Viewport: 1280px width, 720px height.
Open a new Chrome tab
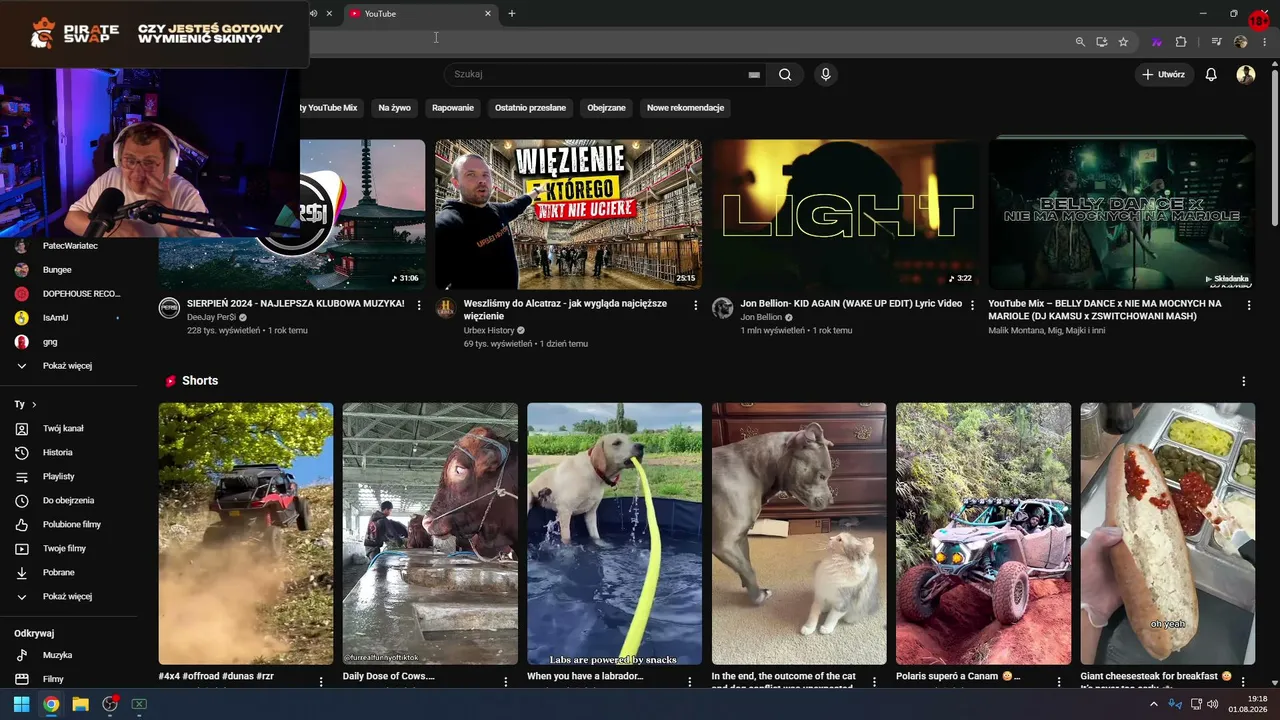512,14
